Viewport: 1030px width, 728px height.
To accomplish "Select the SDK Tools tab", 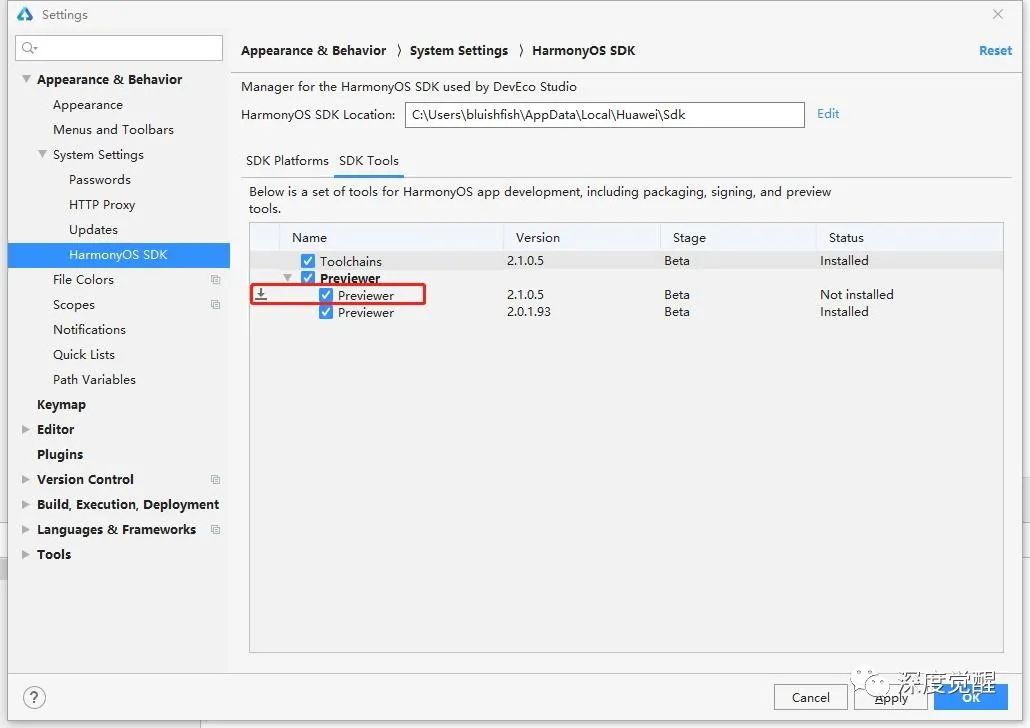I will 369,161.
